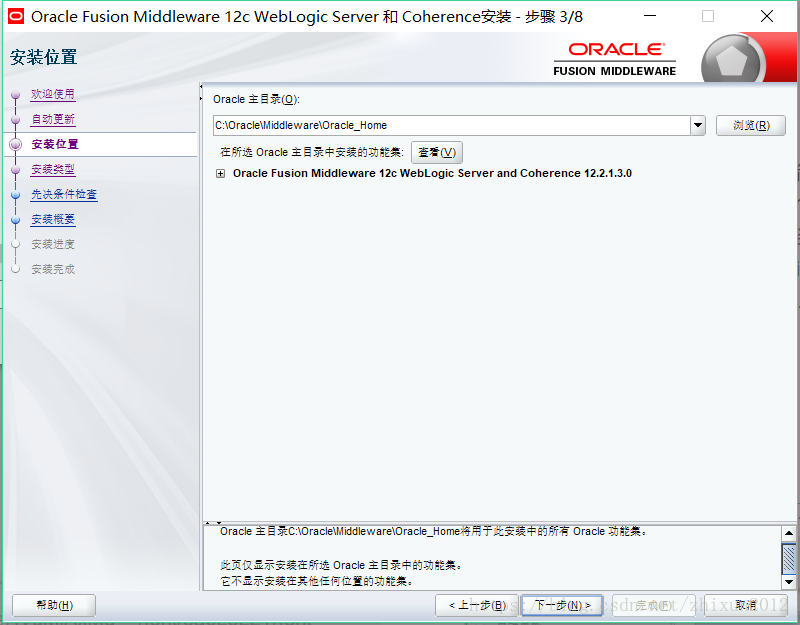Go to the 安装类型 step link
Image resolution: width=800 pixels, height=625 pixels.
click(53, 169)
